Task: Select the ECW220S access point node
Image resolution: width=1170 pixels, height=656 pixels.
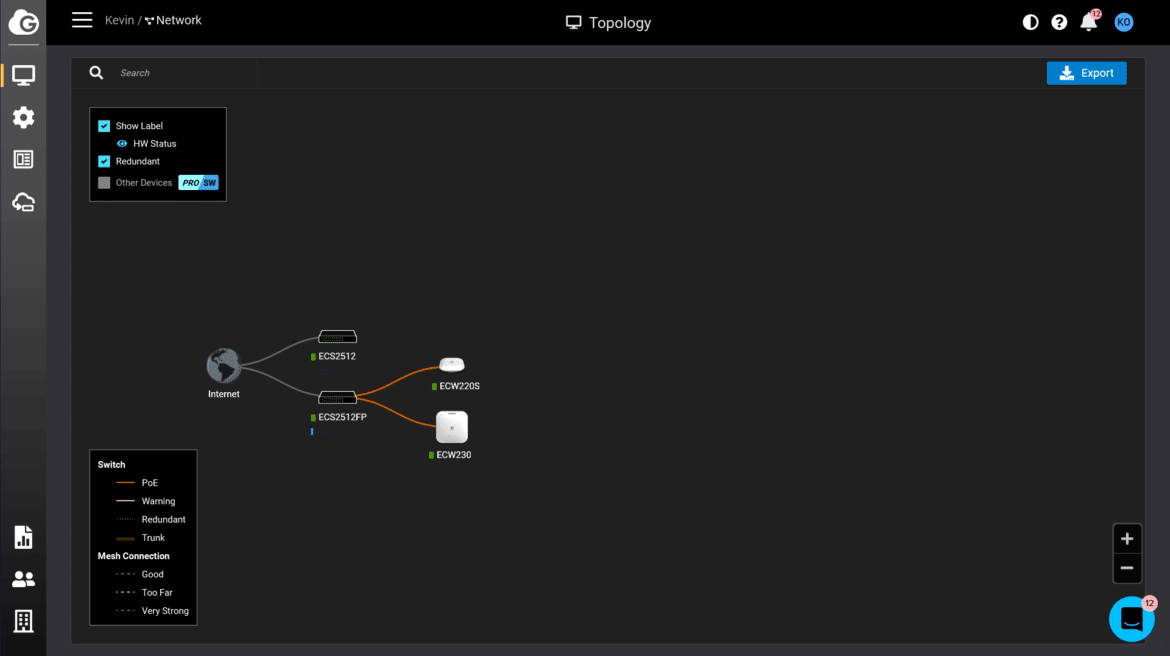Action: coord(451,364)
